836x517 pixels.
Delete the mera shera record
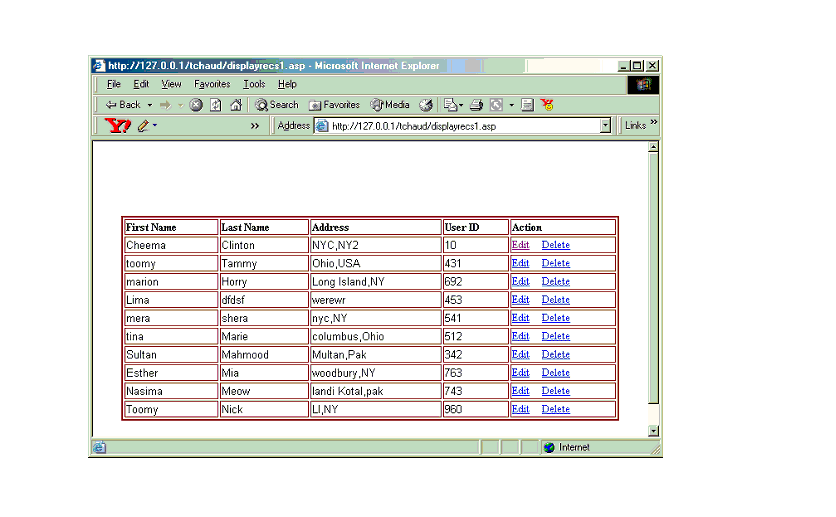(x=556, y=318)
